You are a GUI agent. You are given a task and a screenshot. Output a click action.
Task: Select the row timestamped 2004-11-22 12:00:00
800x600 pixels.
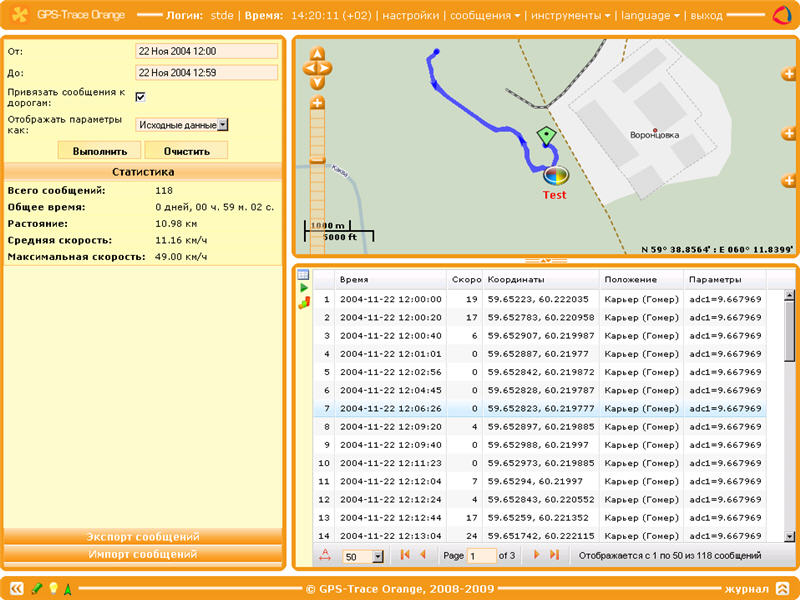(539, 299)
